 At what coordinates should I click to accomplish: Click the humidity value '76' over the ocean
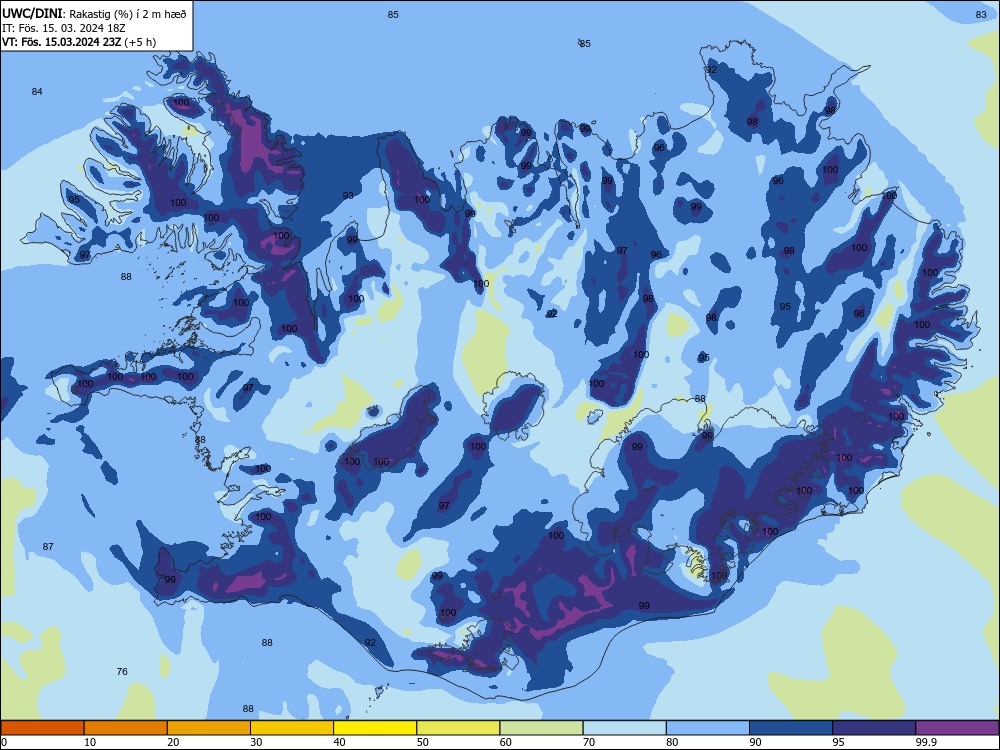(122, 672)
